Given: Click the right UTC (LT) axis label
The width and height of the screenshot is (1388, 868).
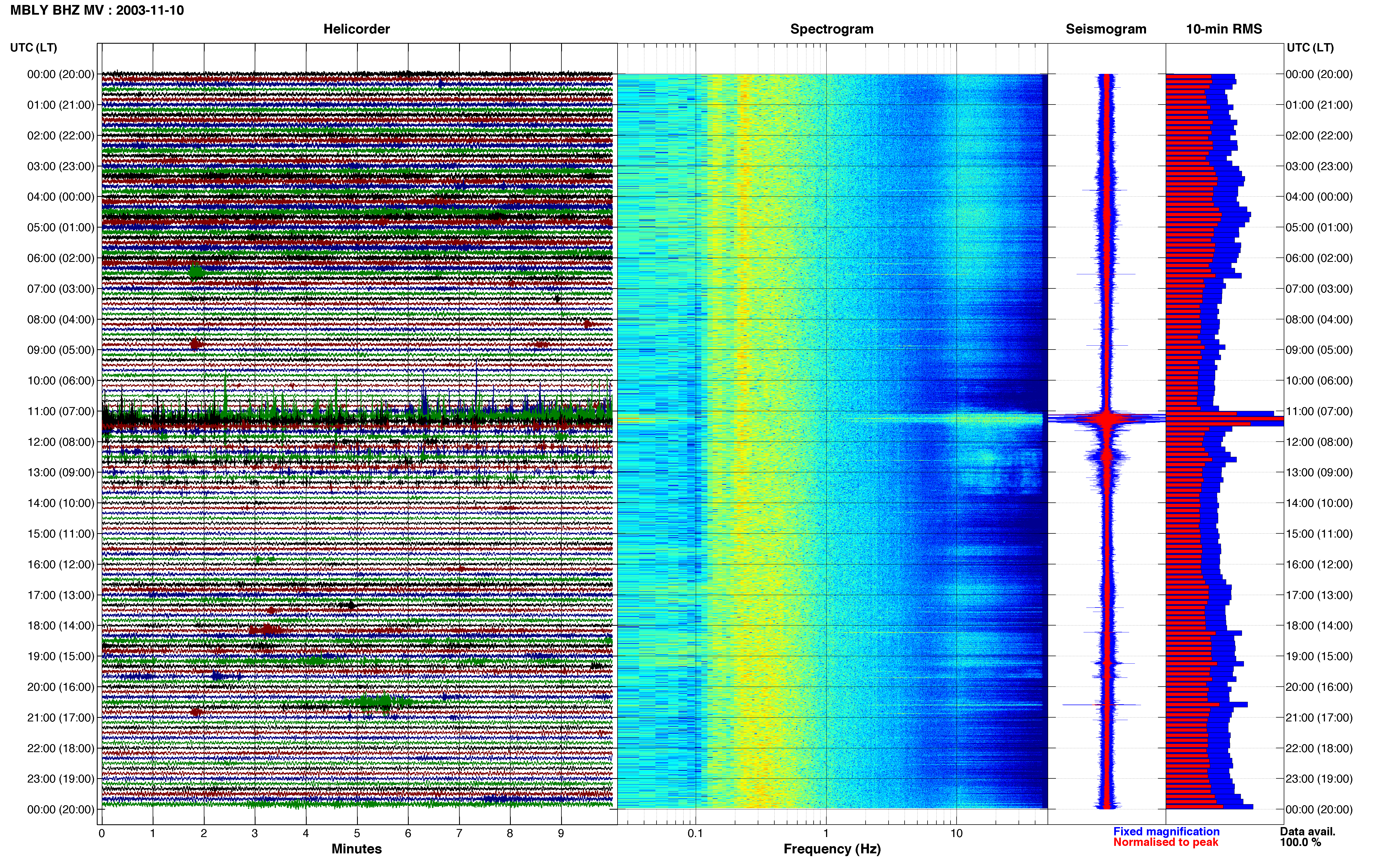Looking at the screenshot, I should (x=1310, y=48).
